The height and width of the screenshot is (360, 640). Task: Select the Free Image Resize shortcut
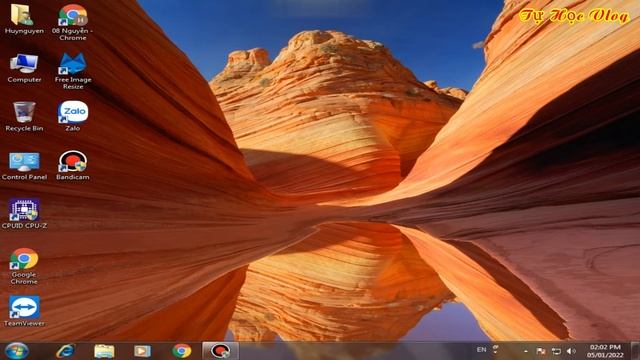pyautogui.click(x=73, y=71)
